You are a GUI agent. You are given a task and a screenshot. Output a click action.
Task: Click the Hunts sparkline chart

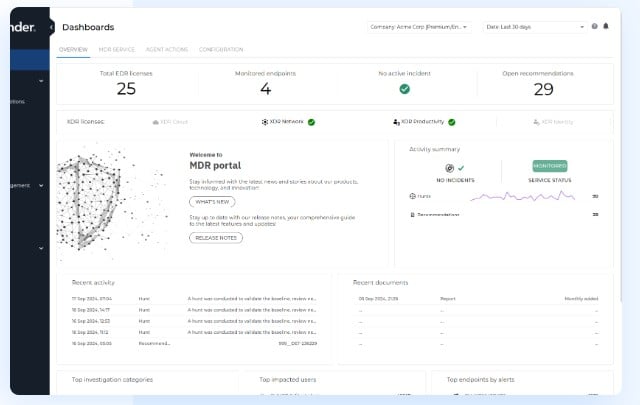(x=522, y=196)
